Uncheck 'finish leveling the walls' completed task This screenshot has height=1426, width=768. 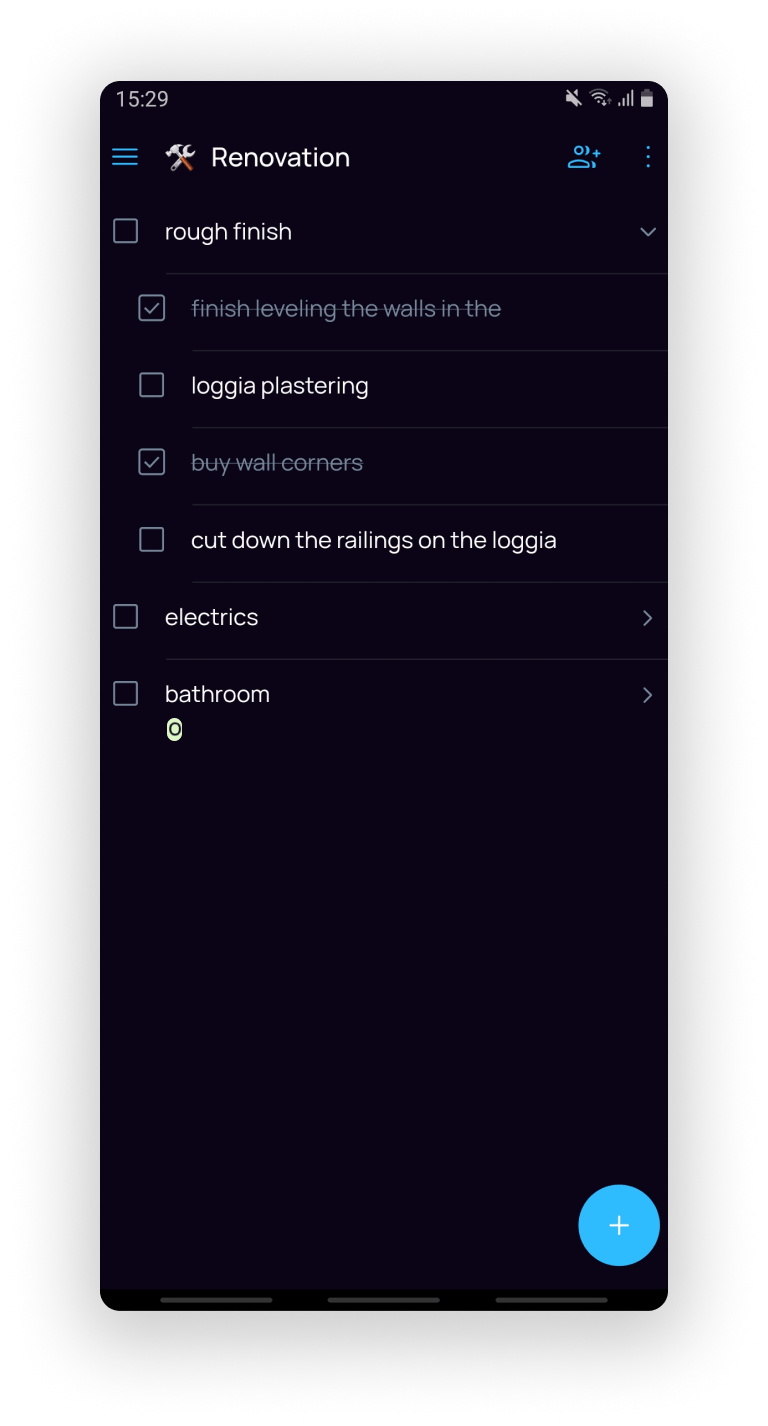click(151, 308)
